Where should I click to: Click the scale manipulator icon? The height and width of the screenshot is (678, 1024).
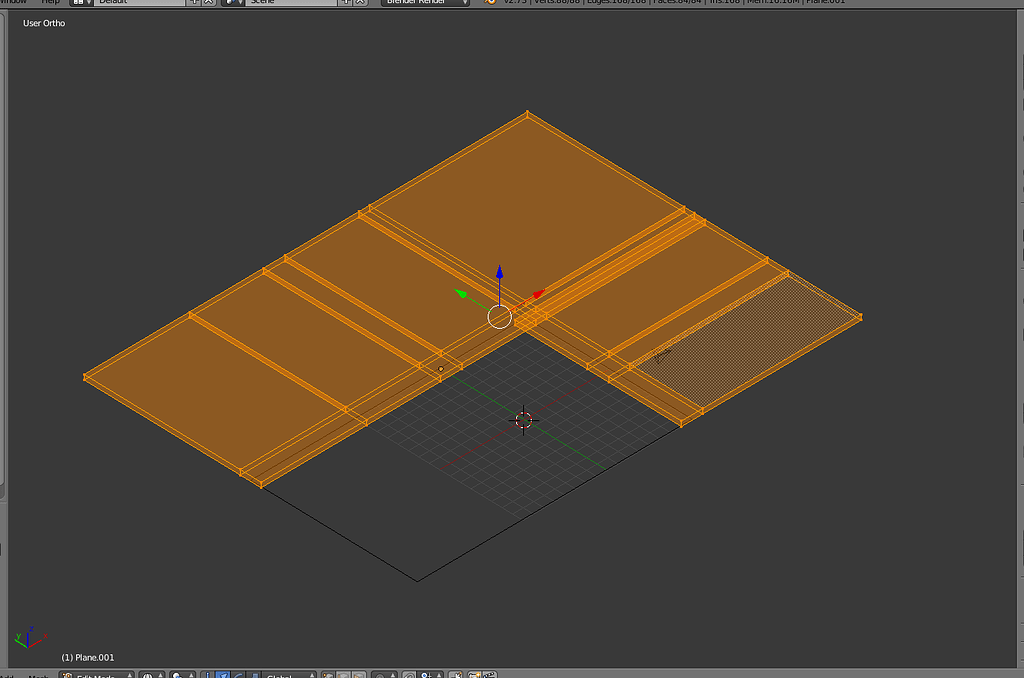pos(253,673)
